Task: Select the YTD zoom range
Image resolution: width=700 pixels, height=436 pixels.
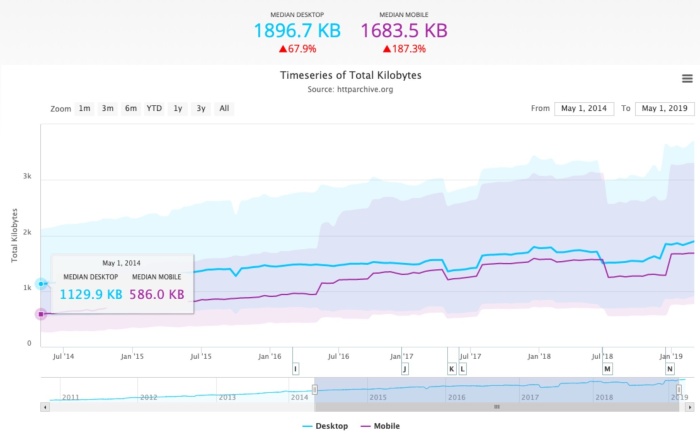Action: (154, 108)
